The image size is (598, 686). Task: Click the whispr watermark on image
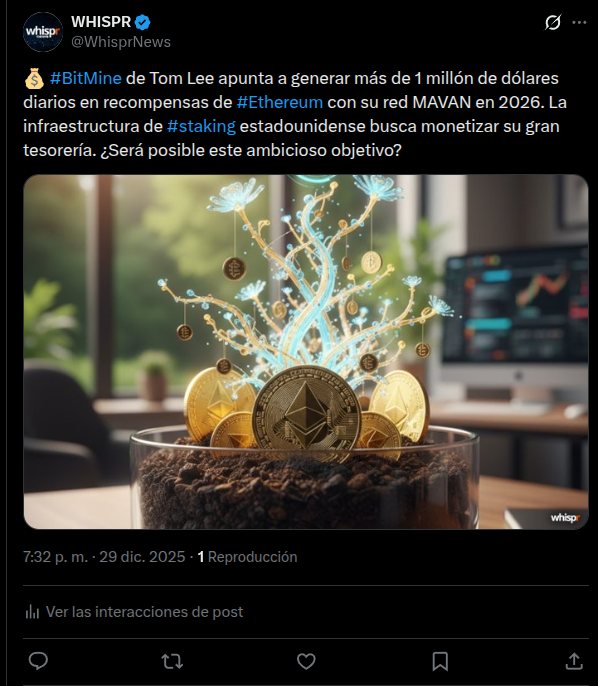click(565, 518)
